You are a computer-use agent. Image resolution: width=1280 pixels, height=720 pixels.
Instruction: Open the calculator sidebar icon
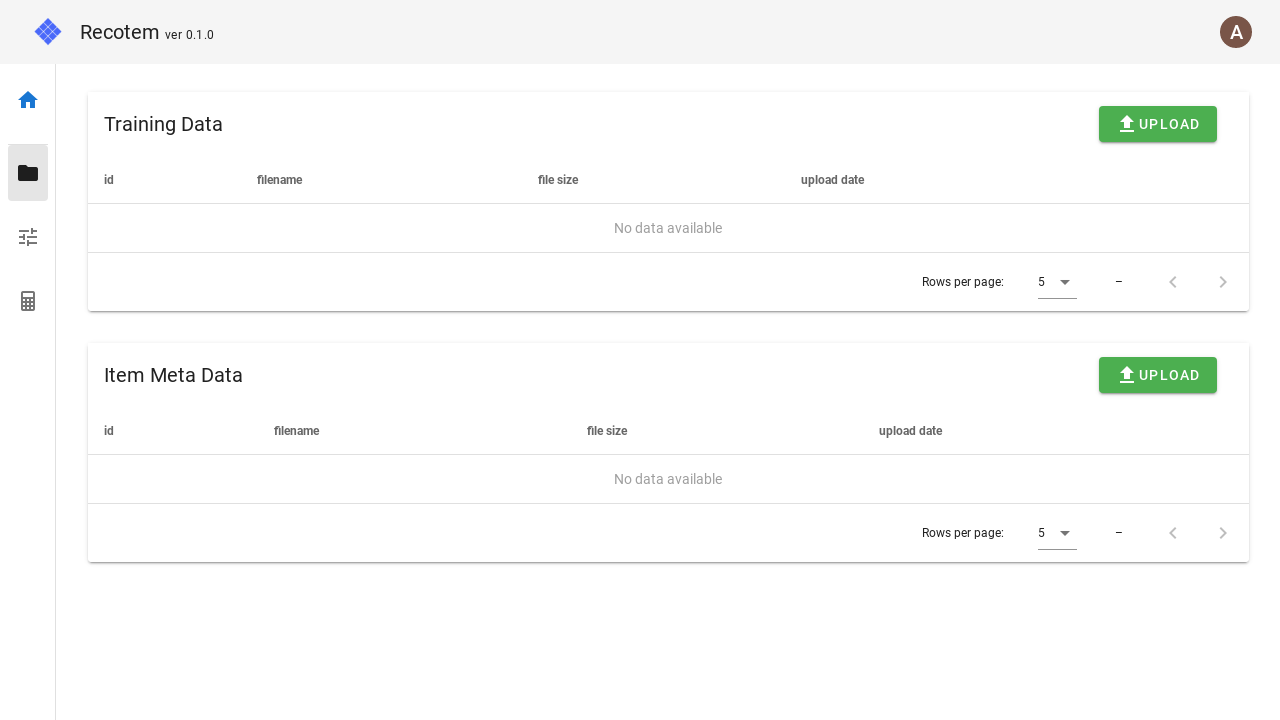28,301
